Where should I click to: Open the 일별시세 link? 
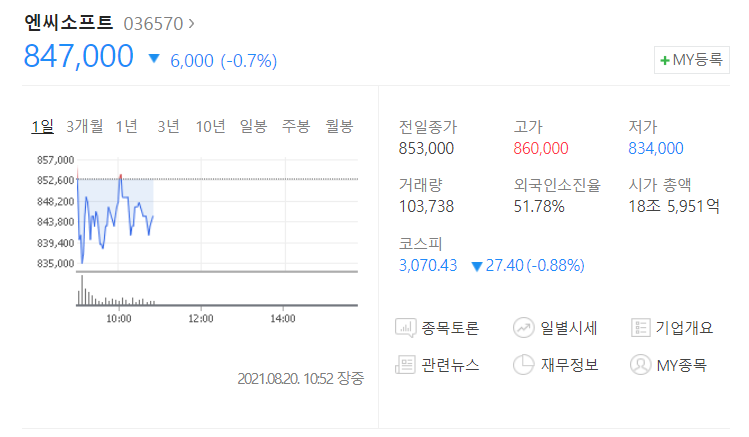[568, 328]
